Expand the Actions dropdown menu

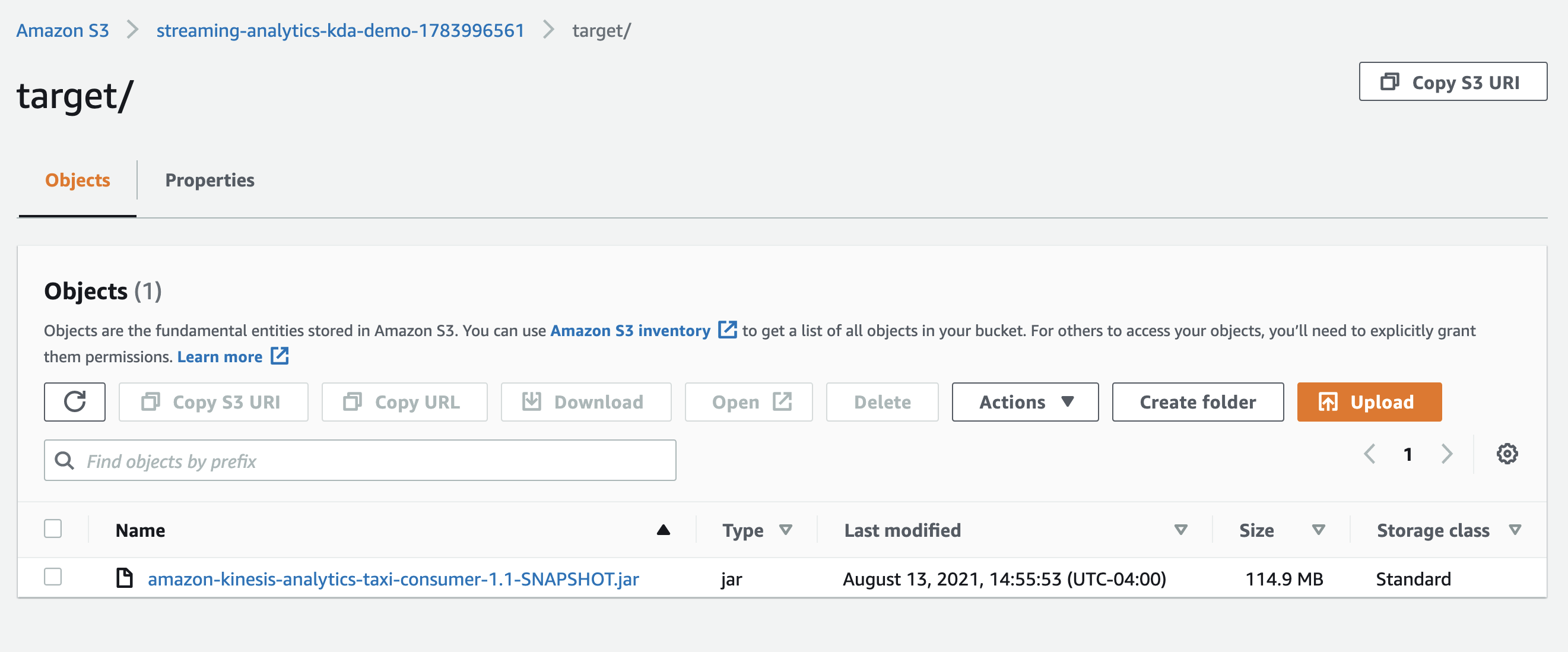click(1024, 402)
